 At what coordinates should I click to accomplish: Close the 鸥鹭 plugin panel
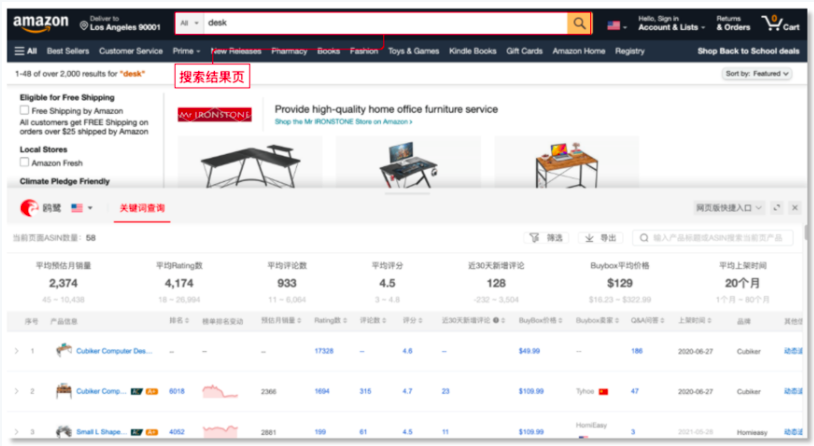pos(795,208)
